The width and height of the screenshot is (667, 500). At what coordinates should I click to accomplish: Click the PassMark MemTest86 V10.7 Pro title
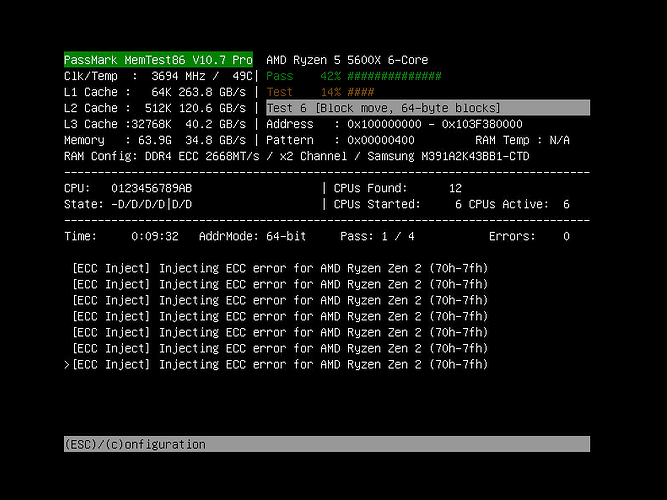pos(158,60)
